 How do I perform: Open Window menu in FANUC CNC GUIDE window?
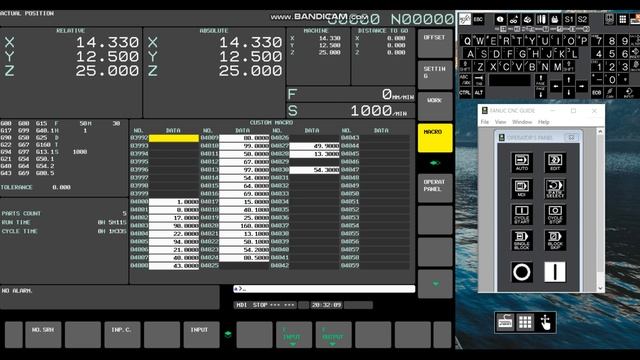tap(522, 122)
